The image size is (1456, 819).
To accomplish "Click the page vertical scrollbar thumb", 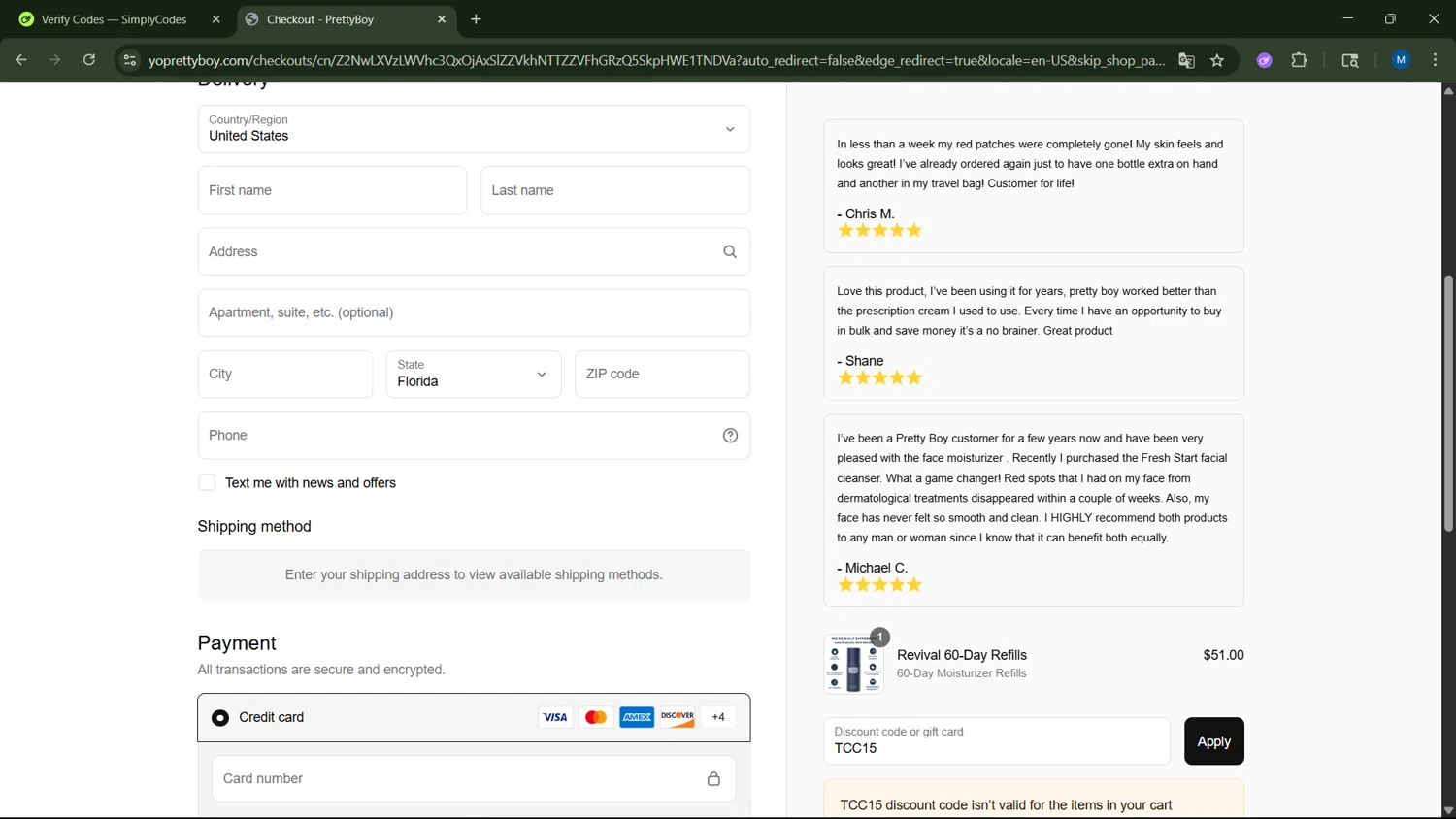I will tap(1448, 404).
